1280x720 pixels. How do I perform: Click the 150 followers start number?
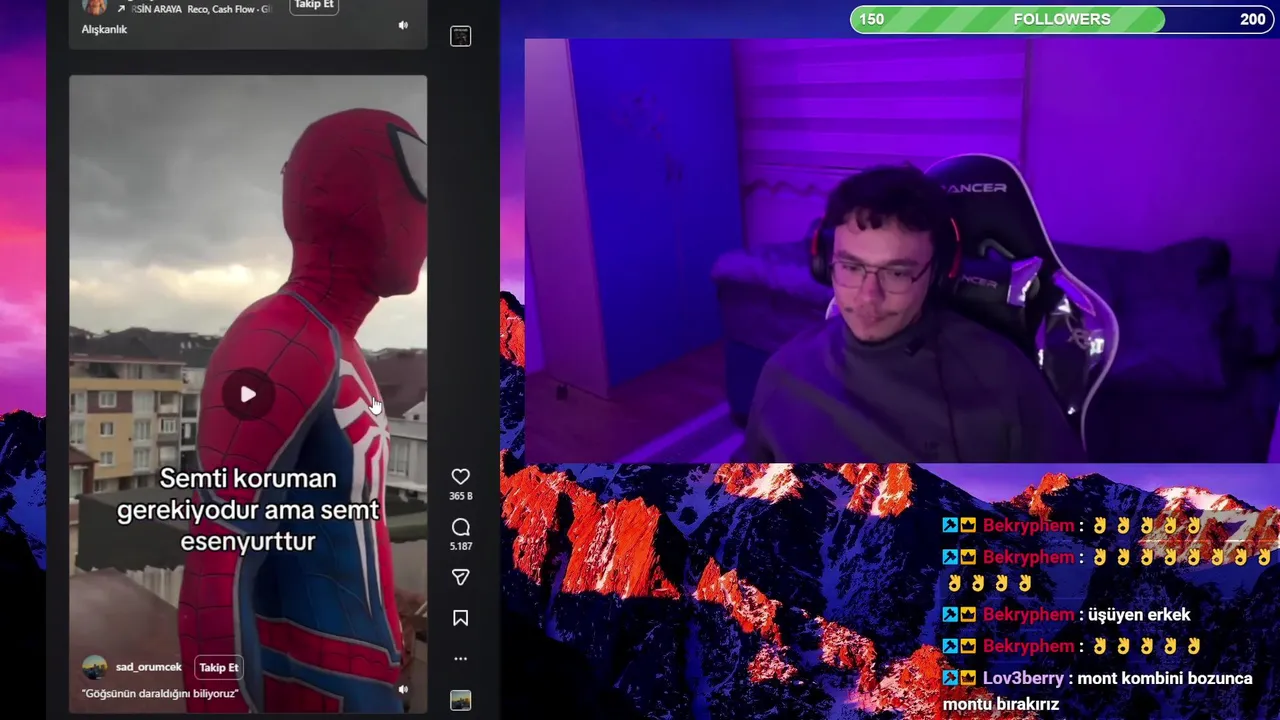point(871,19)
